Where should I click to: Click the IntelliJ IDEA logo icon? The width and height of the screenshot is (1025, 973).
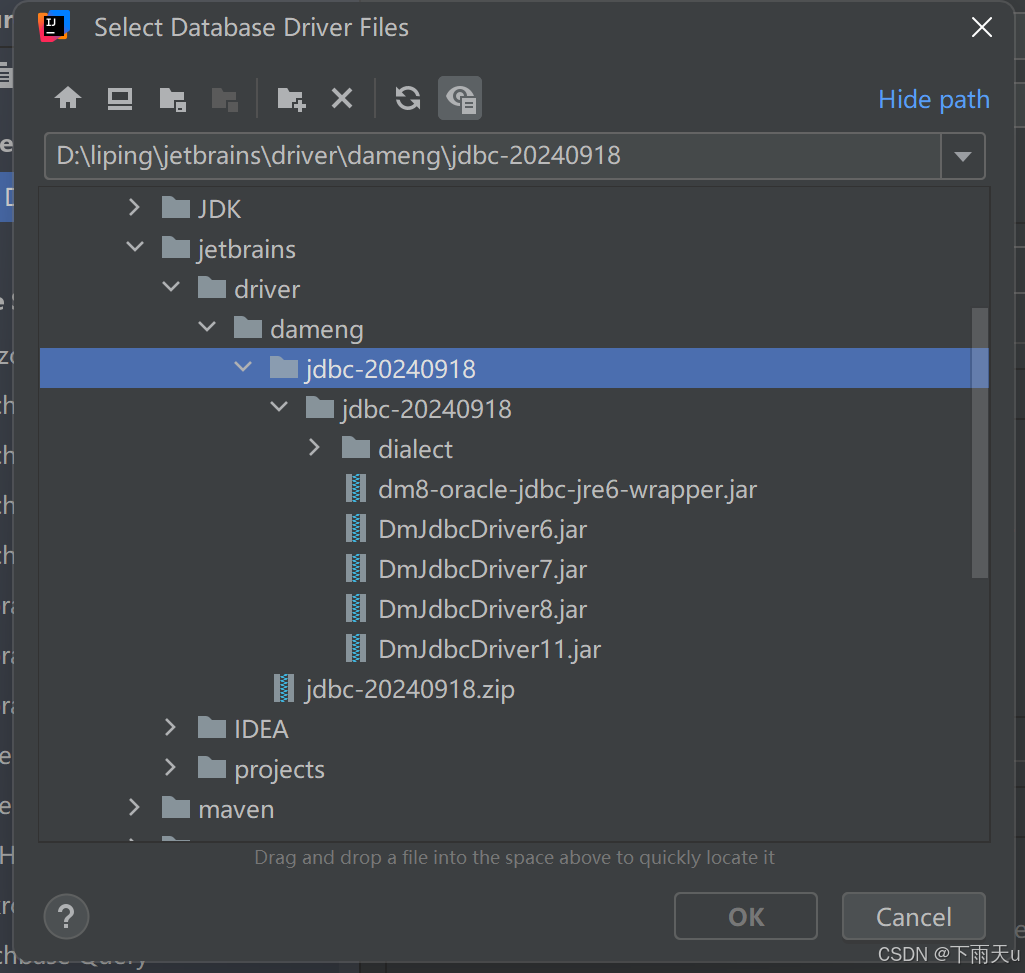pyautogui.click(x=54, y=26)
